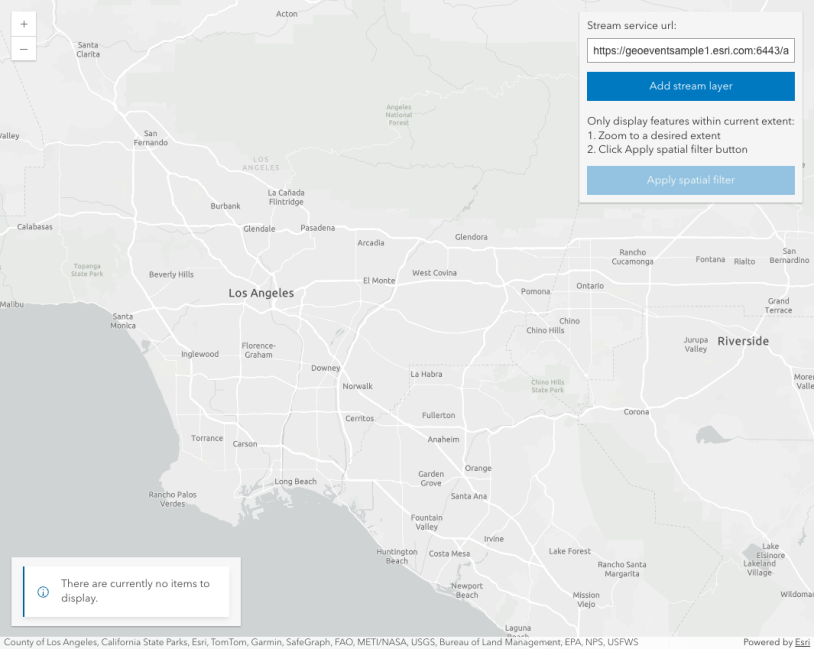Click the Long Beach label on map
This screenshot has width=814, height=649.
[295, 482]
